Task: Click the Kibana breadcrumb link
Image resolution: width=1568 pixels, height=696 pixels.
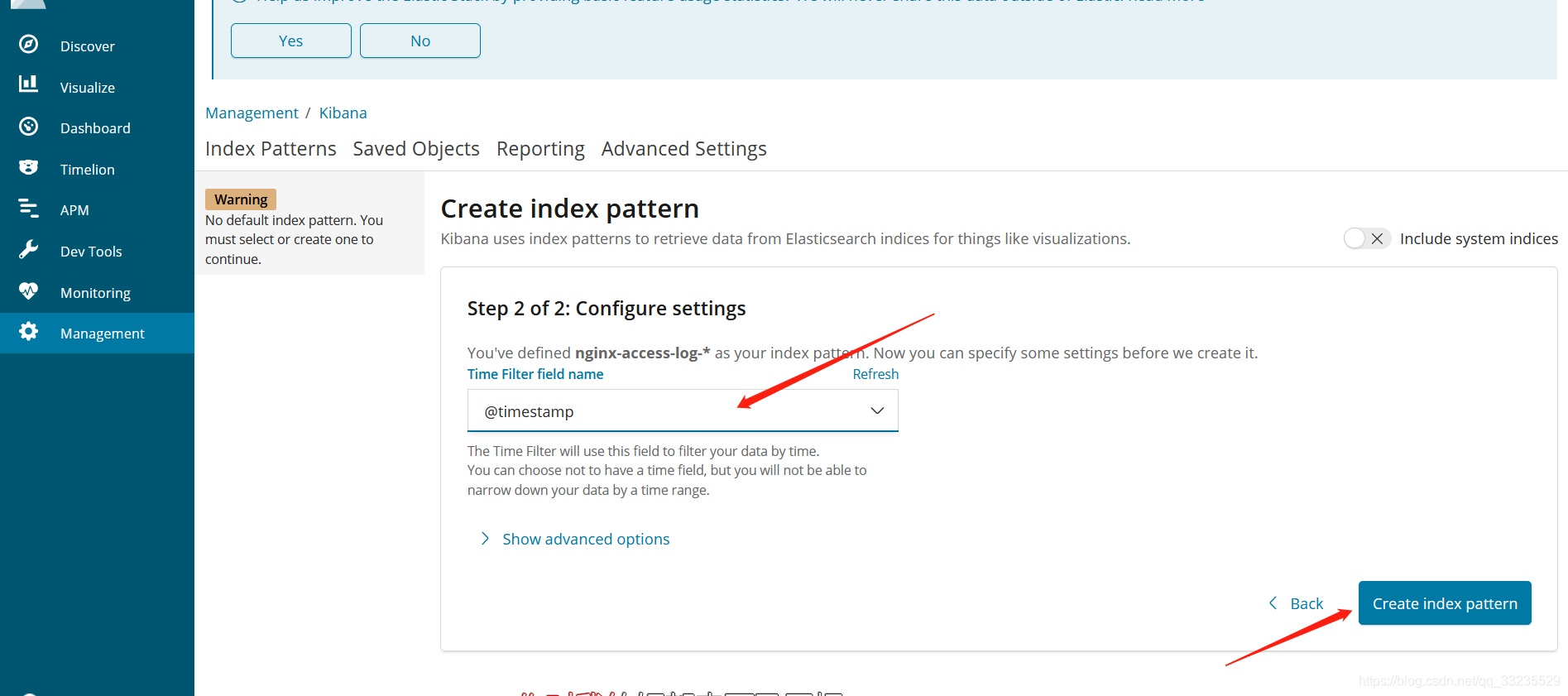Action: click(x=343, y=113)
